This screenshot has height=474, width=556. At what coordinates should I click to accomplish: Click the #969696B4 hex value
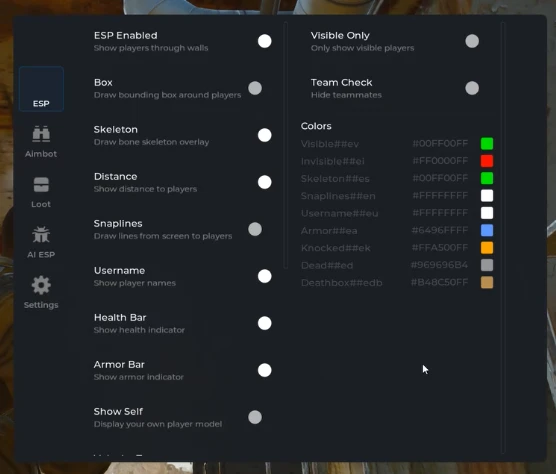point(439,265)
